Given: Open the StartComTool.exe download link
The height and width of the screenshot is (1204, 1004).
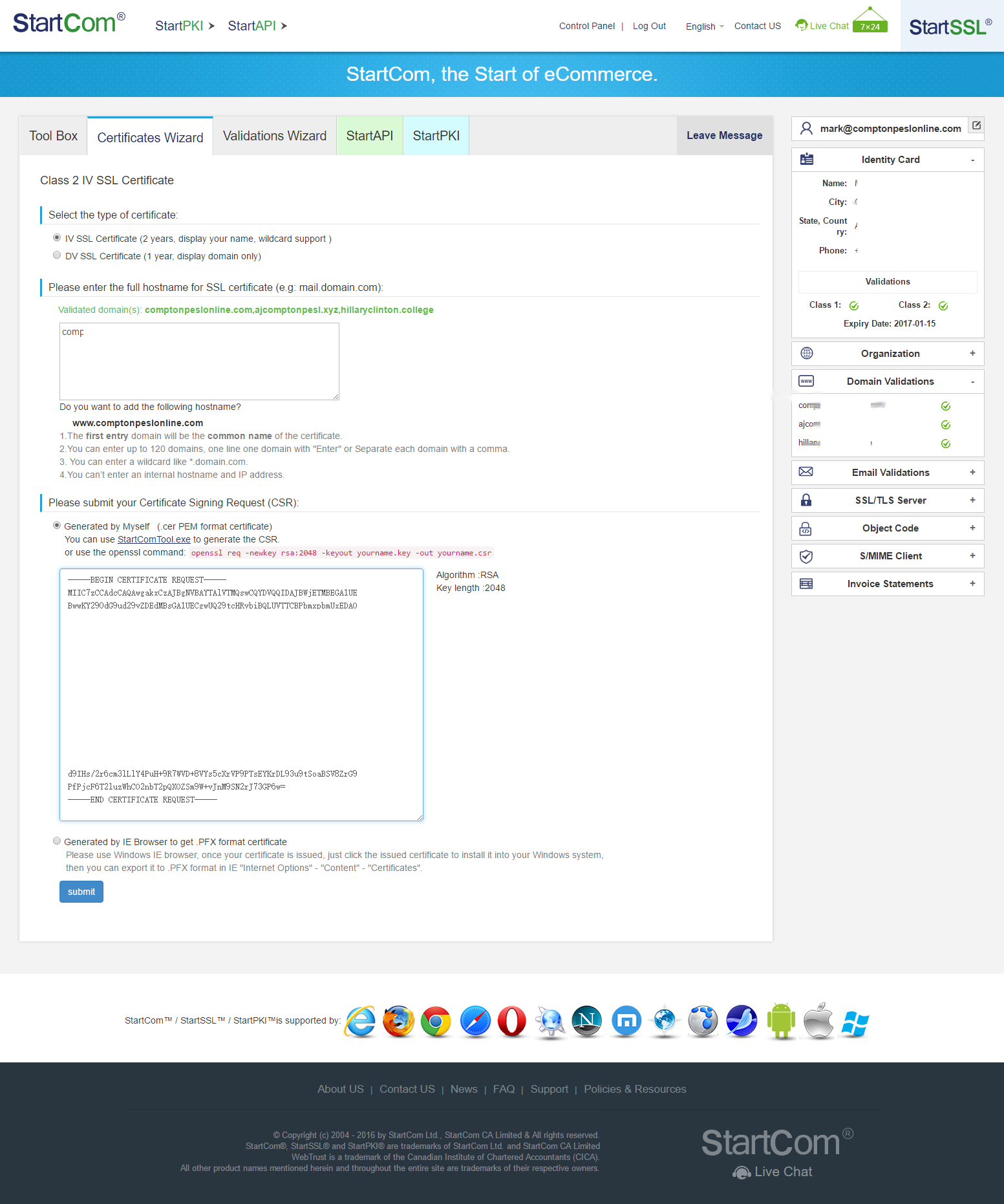Looking at the screenshot, I should 154,539.
